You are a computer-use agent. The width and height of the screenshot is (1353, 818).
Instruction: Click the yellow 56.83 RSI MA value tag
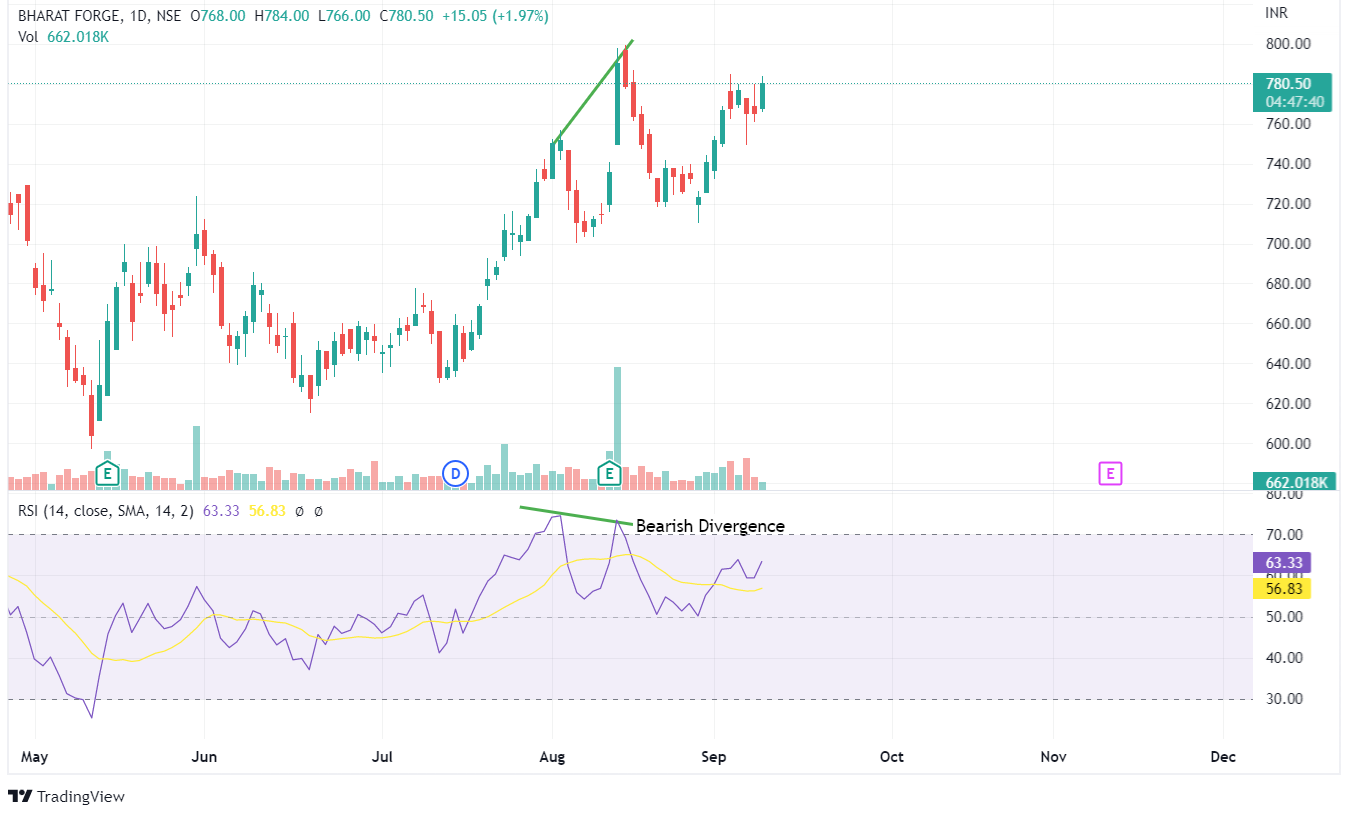pos(1284,590)
